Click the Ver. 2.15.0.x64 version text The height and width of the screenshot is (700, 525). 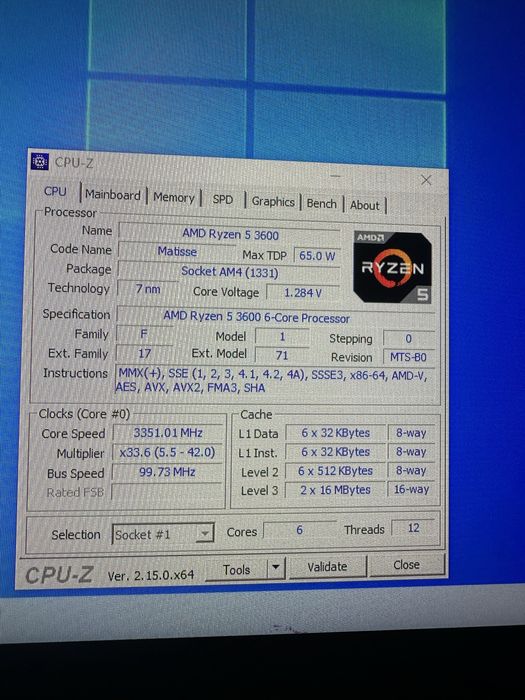click(151, 575)
